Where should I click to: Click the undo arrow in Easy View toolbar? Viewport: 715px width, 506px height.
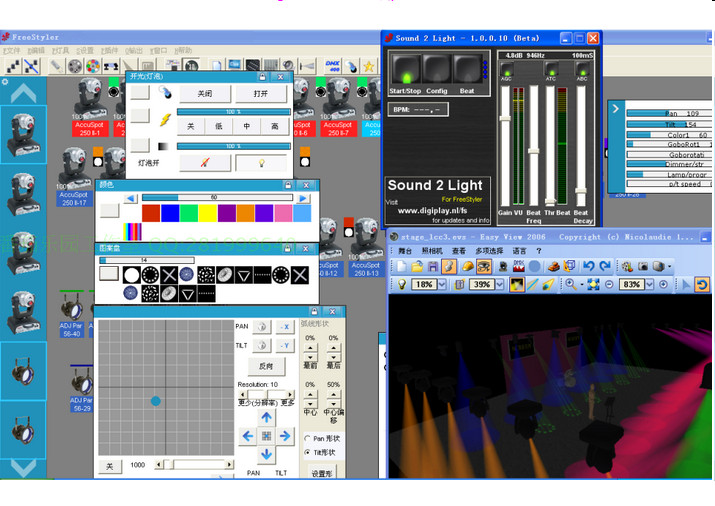[x=589, y=266]
